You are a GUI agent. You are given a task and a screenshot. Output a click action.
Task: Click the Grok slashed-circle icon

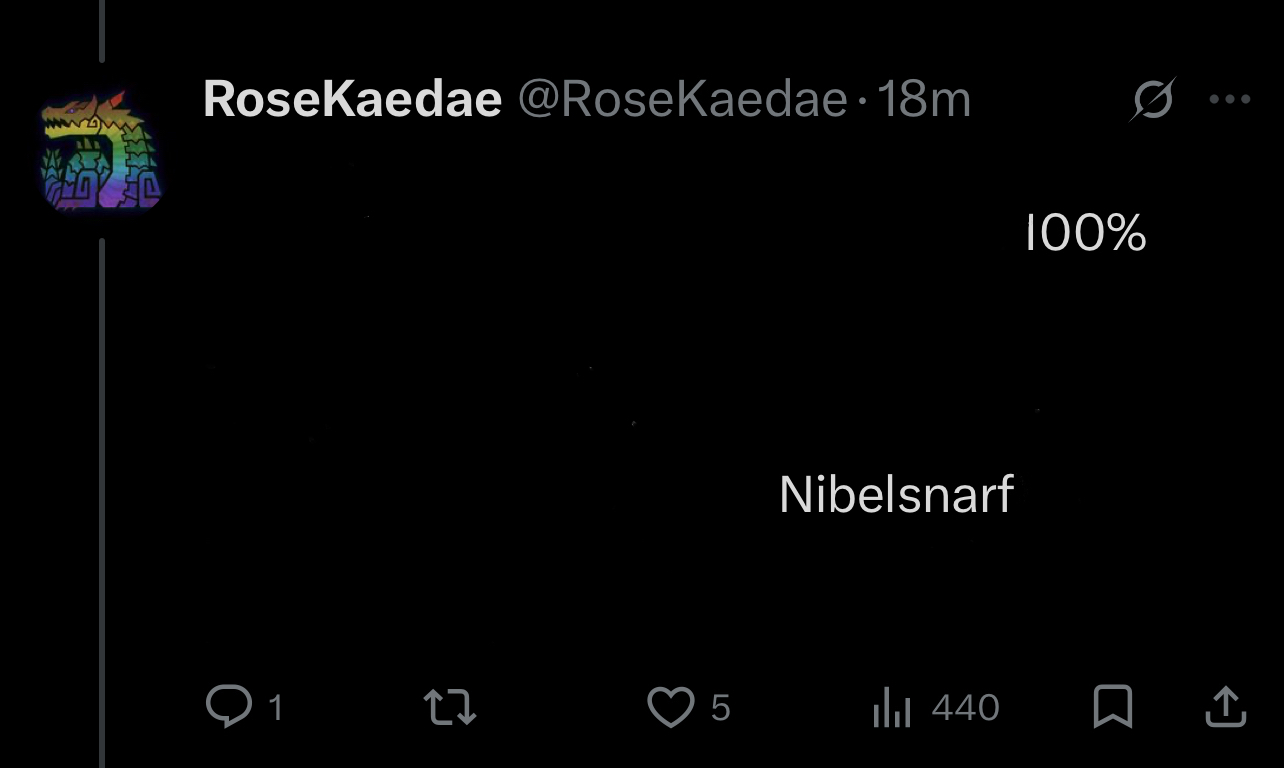[x=1153, y=100]
